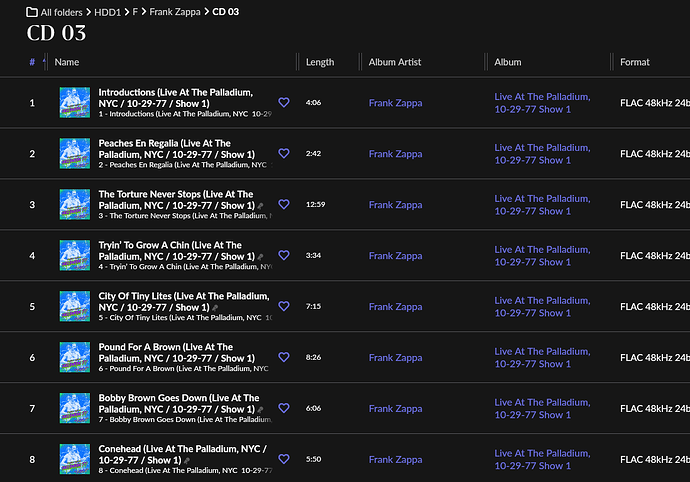Screen dimensions: 690x482
Task: Toggle favorite heart on City Of Tiny Lites
Action: [283, 306]
